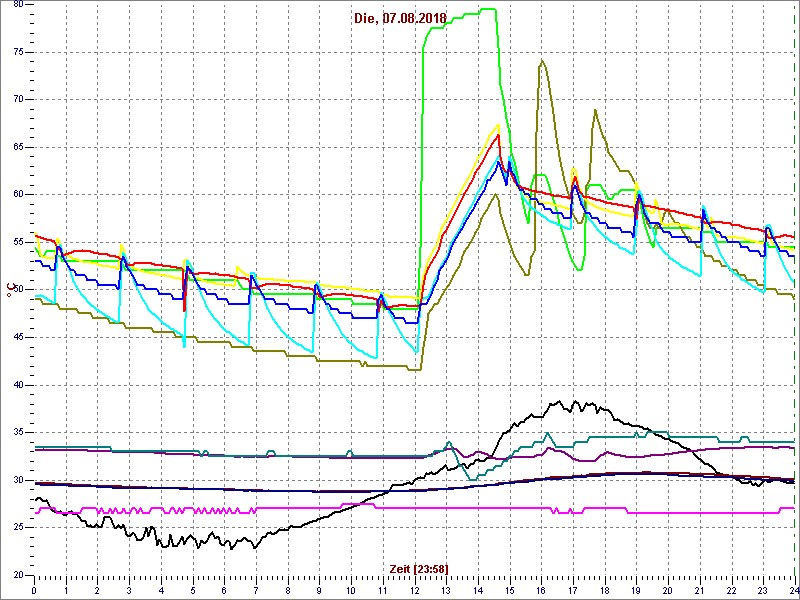Select the 60 label on the temperature axis
The height and width of the screenshot is (600, 800).
pyautogui.click(x=18, y=194)
